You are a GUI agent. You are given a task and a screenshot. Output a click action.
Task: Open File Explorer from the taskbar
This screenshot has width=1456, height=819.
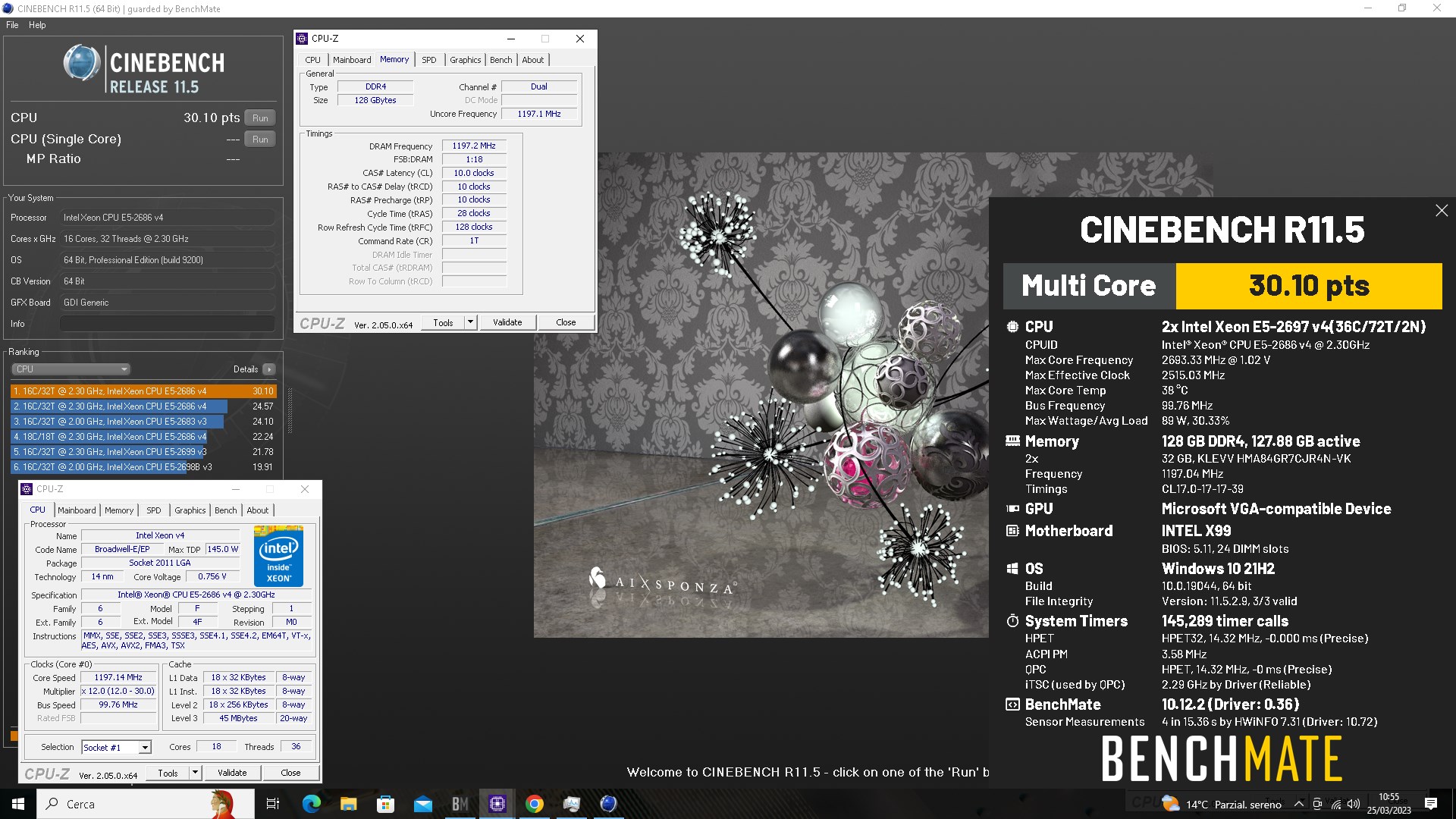[348, 804]
